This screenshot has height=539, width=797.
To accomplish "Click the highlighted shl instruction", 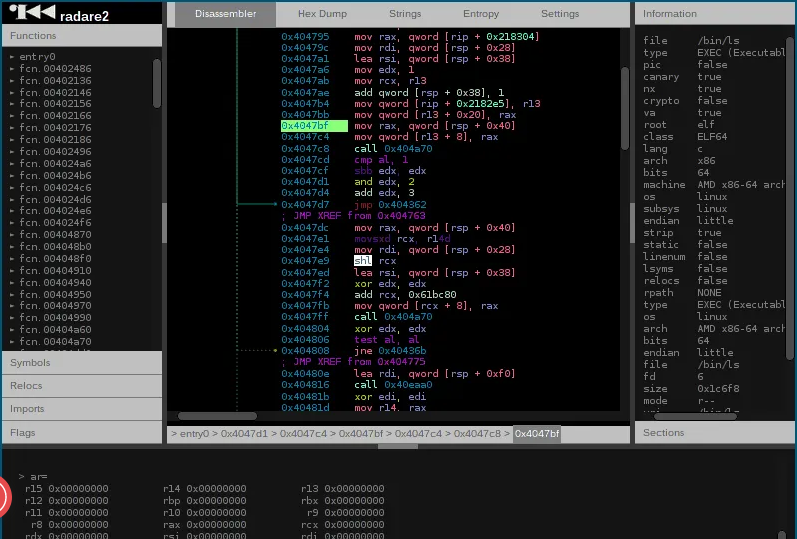I will point(363,261).
